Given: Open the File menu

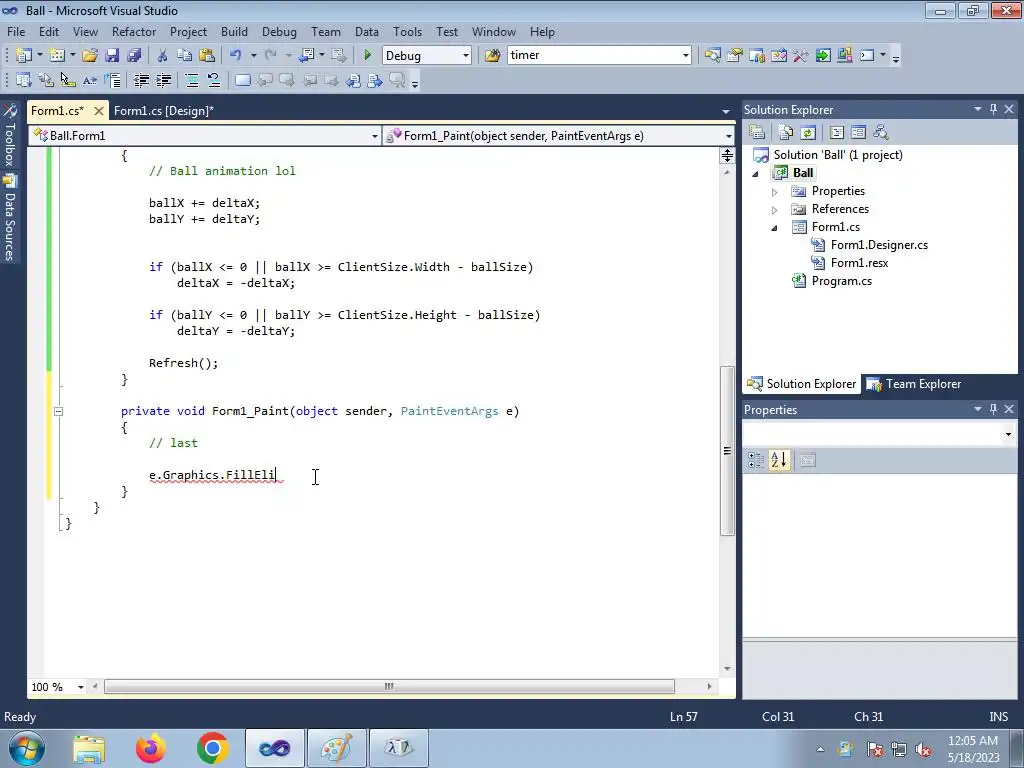Looking at the screenshot, I should click(16, 31).
